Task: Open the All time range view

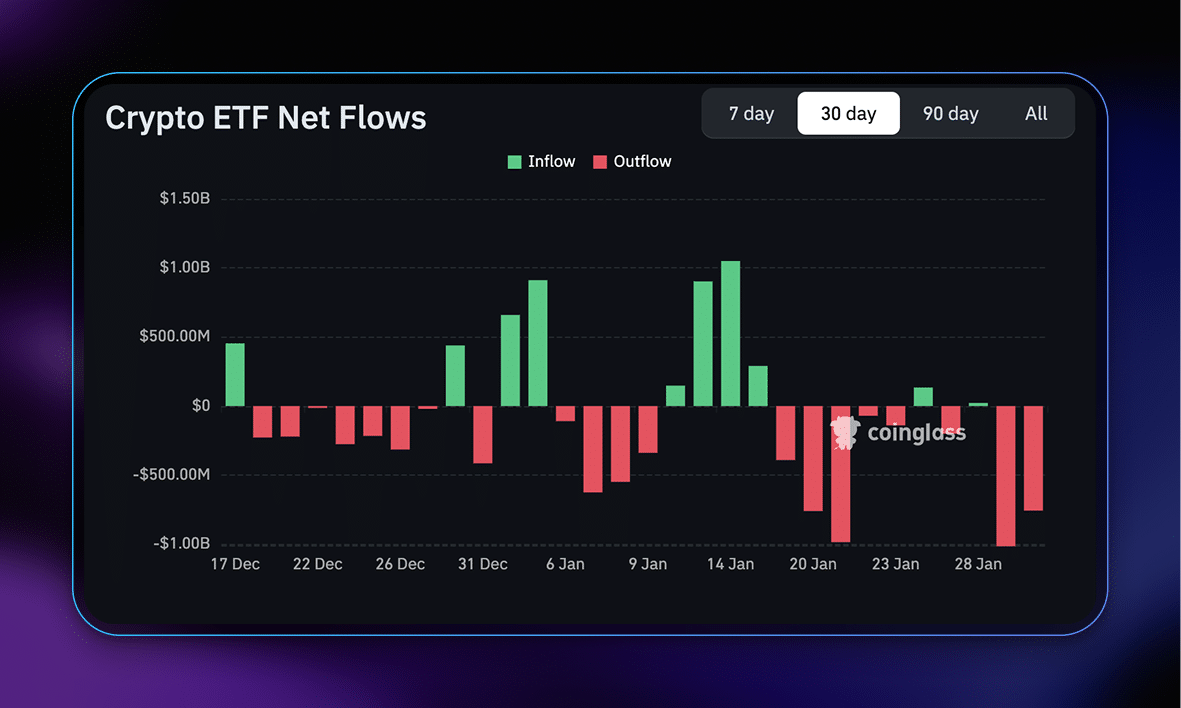Action: pyautogui.click(x=1036, y=113)
